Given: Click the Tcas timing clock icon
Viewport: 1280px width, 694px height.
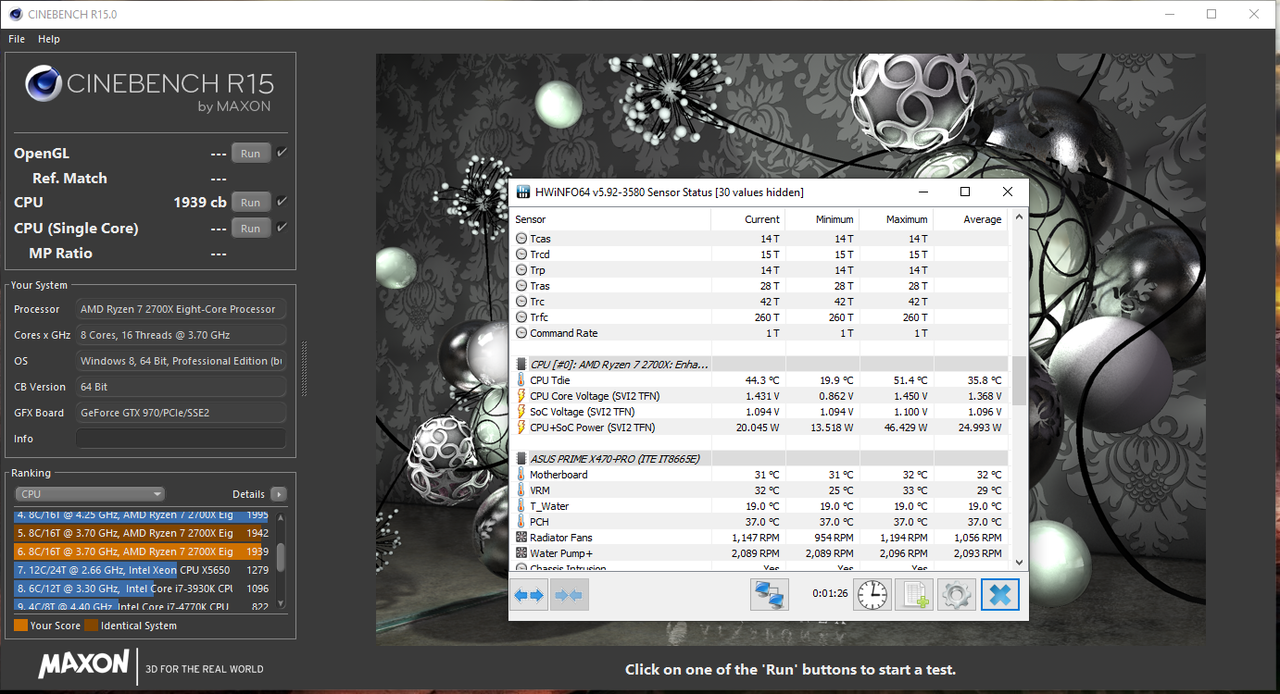Looking at the screenshot, I should coord(521,239).
